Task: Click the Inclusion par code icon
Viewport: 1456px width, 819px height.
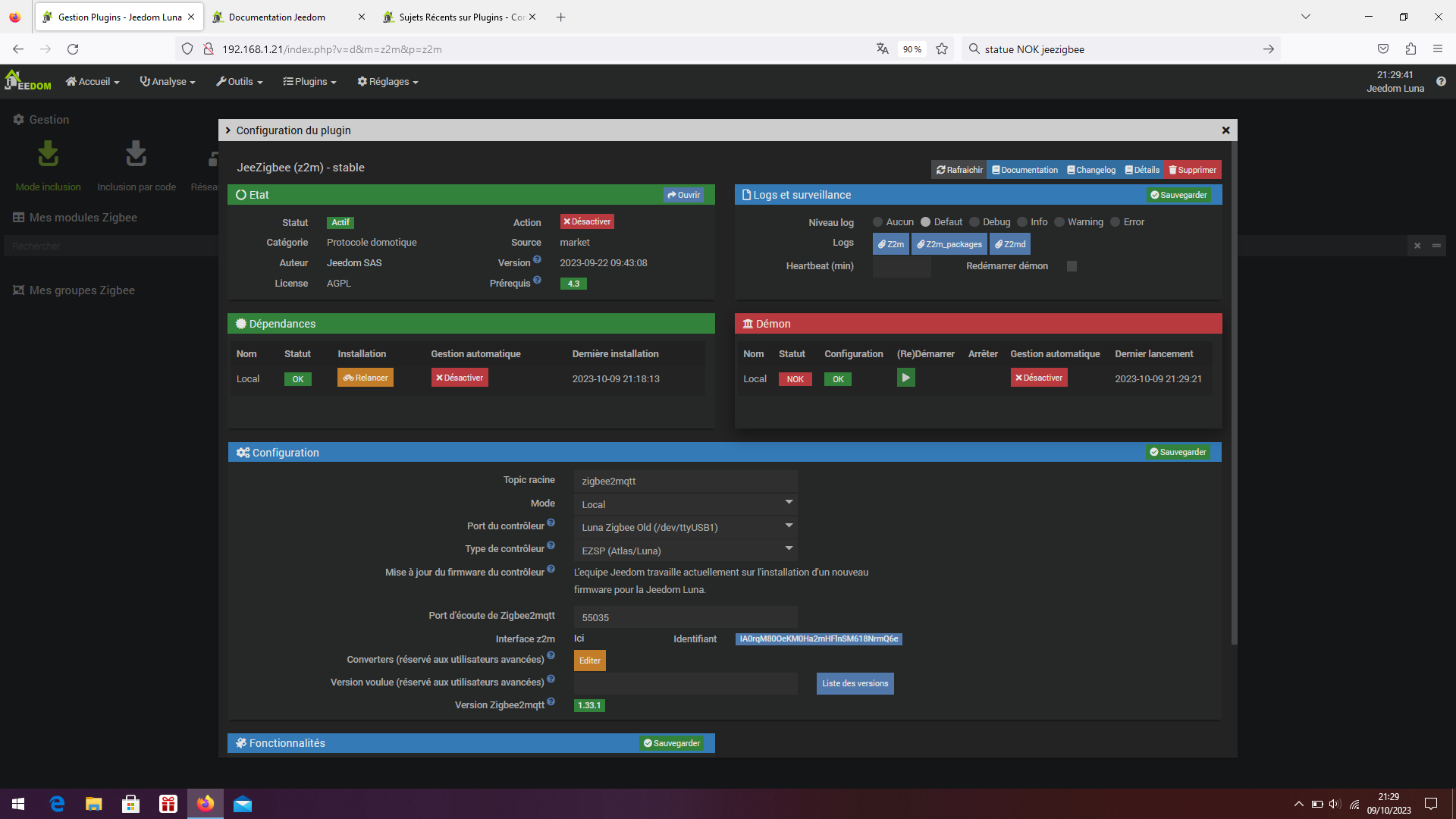Action: click(136, 154)
